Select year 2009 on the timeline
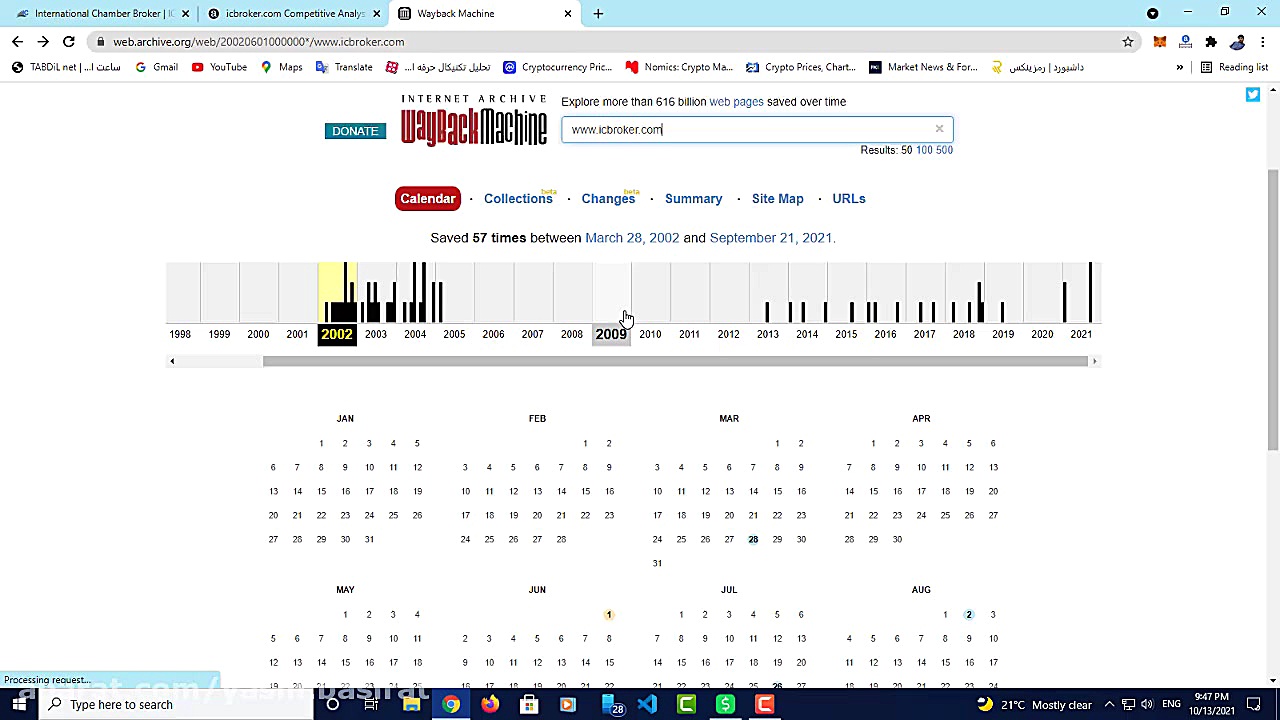The image size is (1280, 720). 611,334
